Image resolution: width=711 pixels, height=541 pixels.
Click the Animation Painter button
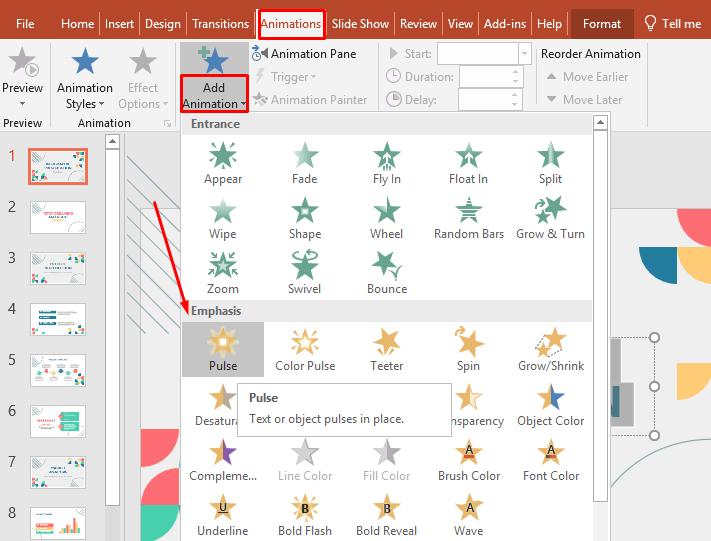310,99
